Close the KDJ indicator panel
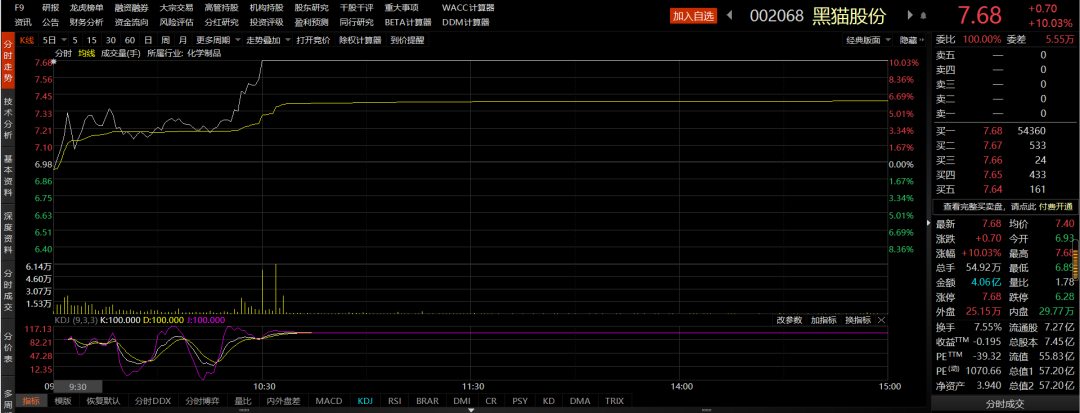1080x413 pixels. tap(881, 320)
